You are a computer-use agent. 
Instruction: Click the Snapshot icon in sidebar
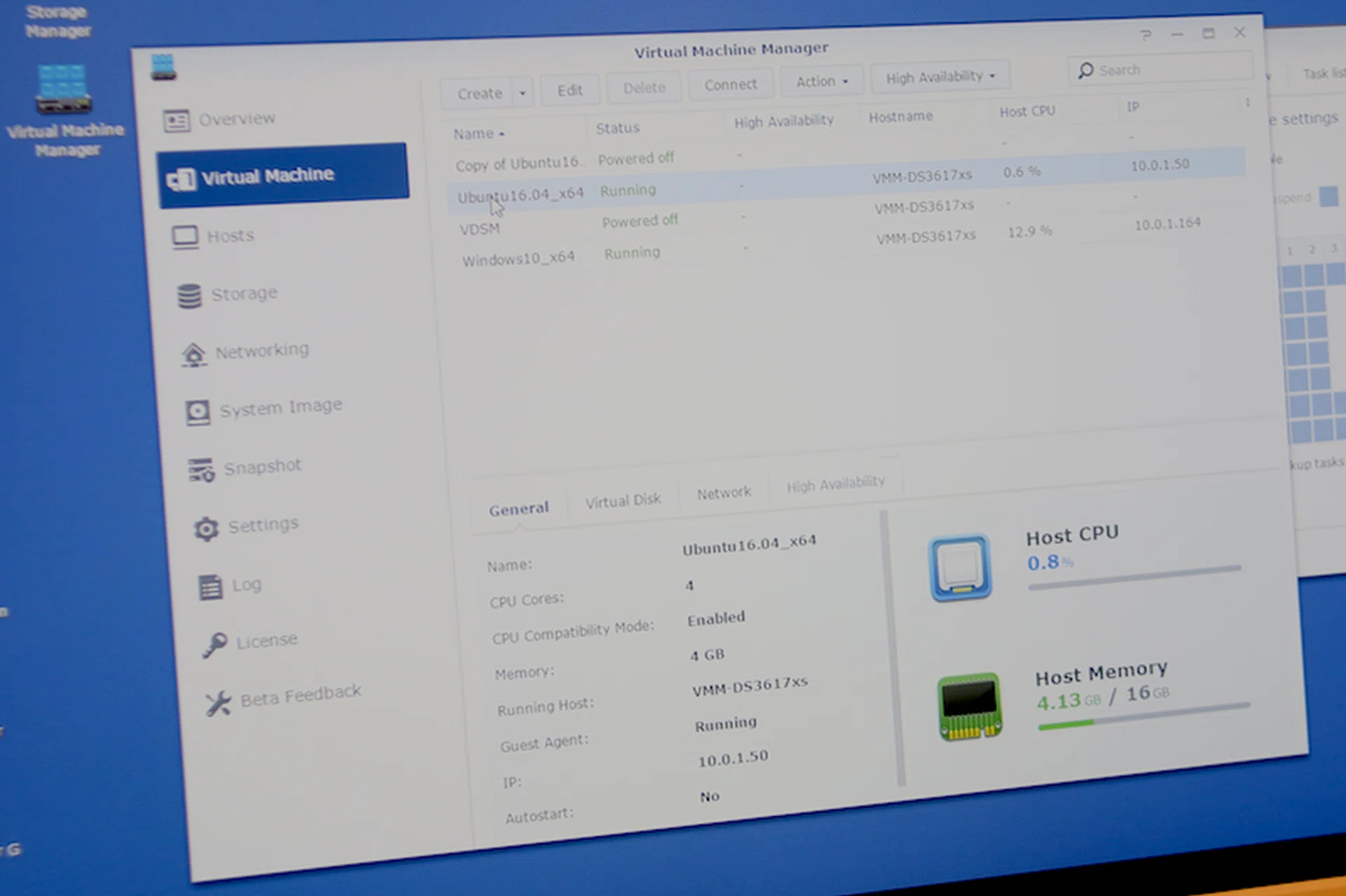tap(201, 470)
